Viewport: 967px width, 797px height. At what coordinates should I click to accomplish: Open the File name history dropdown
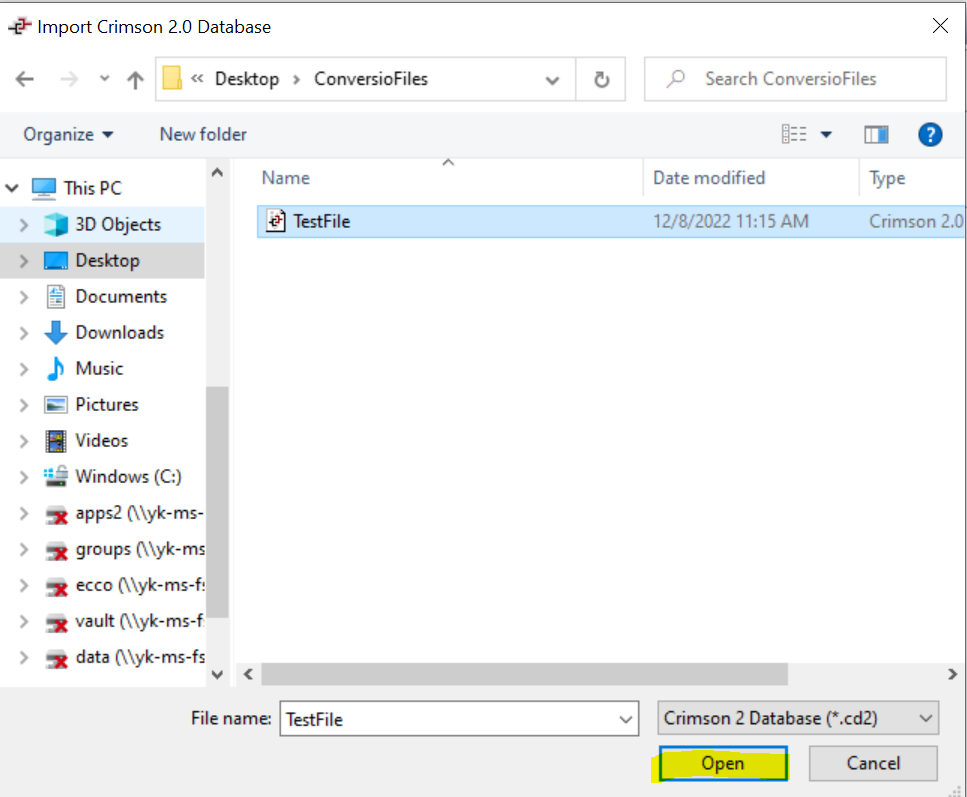coord(625,719)
